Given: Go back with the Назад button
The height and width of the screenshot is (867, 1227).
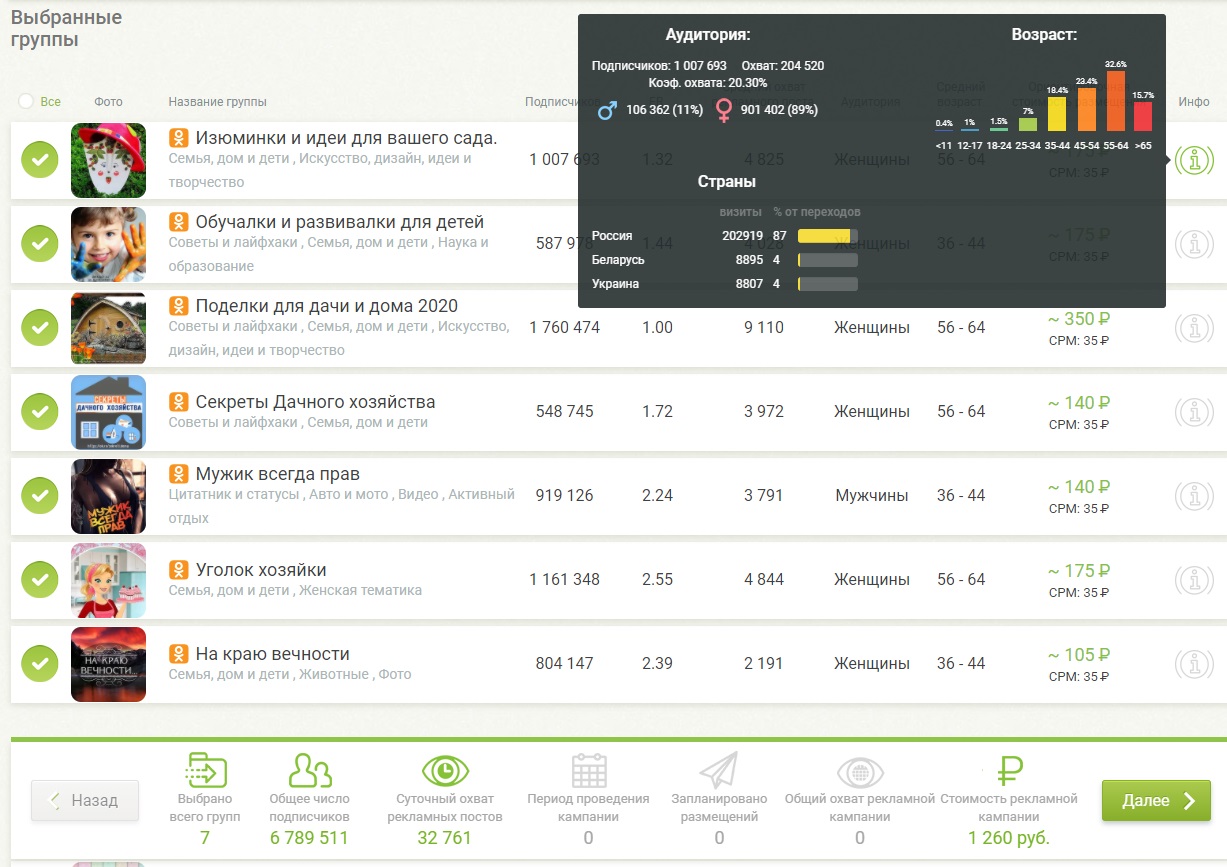Looking at the screenshot, I should [85, 801].
